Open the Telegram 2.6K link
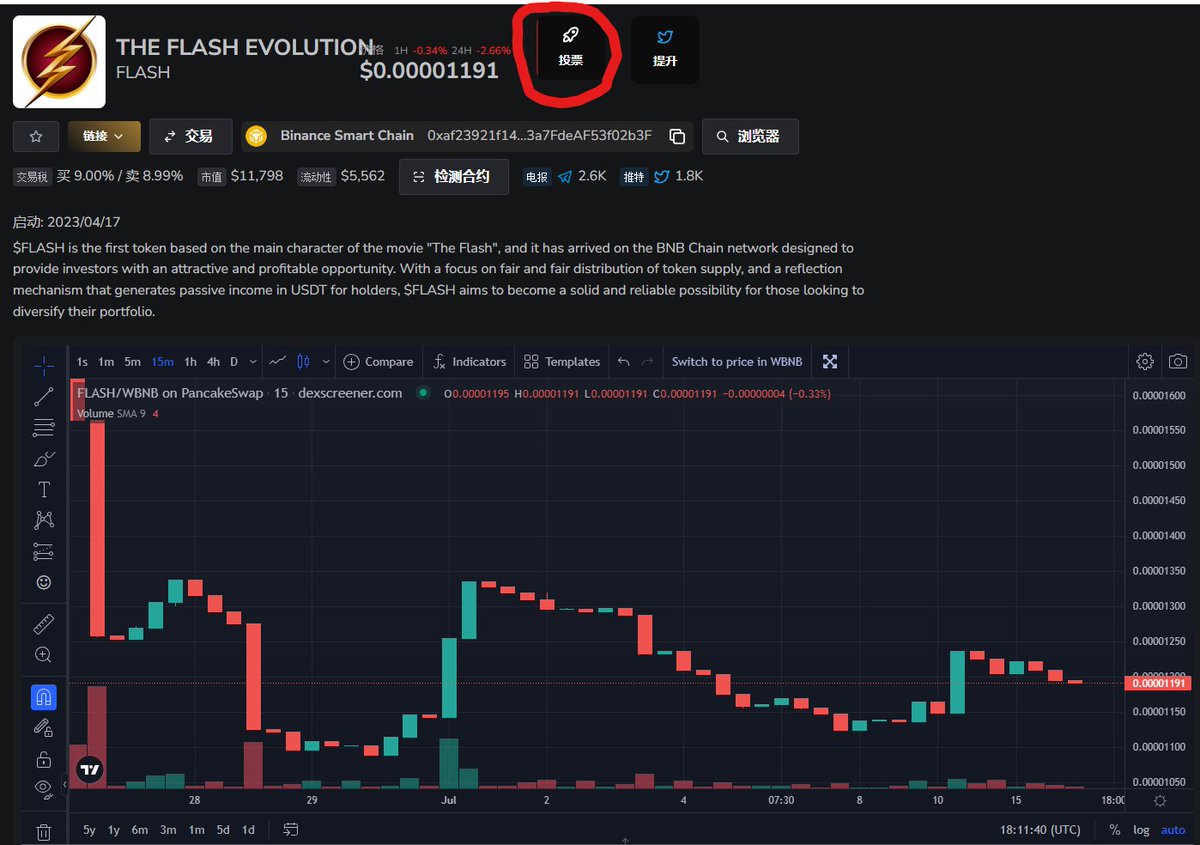 point(582,176)
